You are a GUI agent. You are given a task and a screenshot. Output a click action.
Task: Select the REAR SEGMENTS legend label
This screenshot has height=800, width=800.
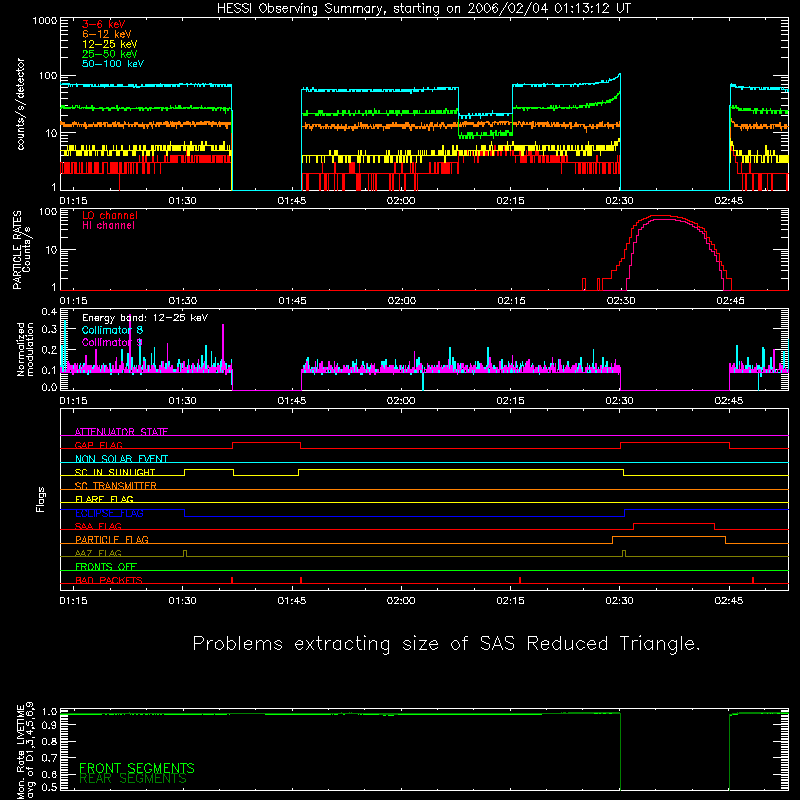133,778
